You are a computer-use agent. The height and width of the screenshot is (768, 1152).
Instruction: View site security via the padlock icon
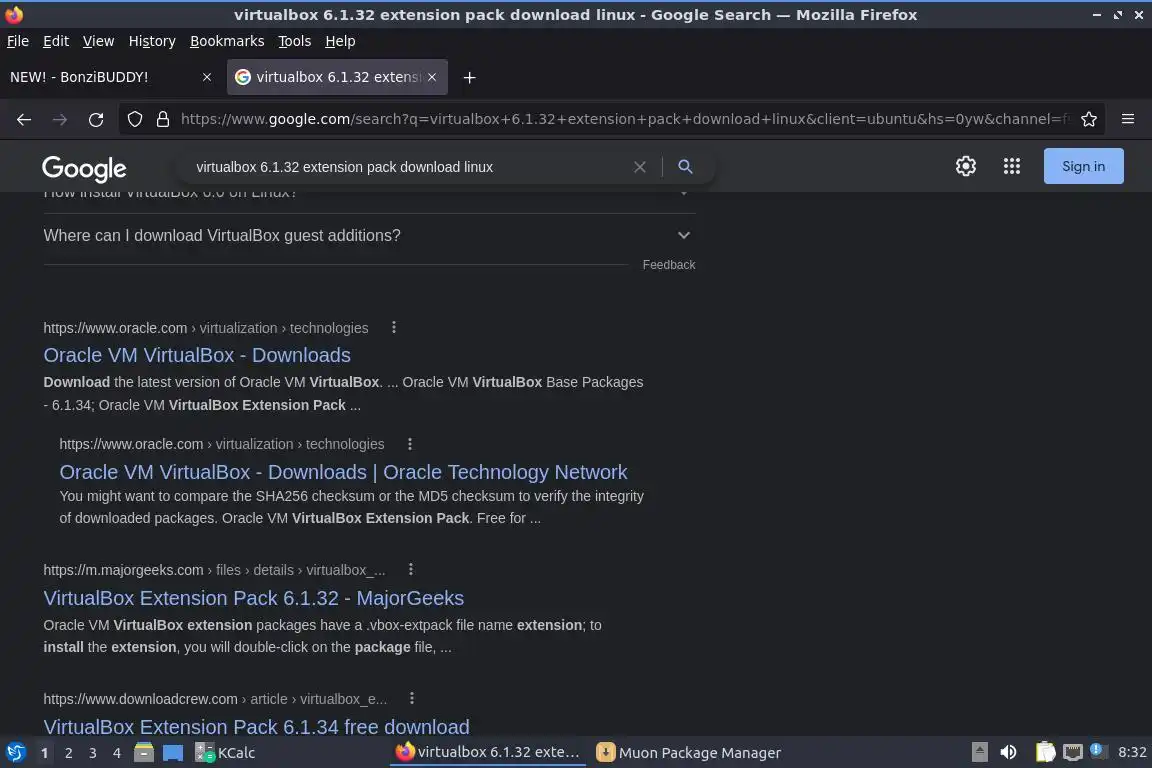coord(163,119)
